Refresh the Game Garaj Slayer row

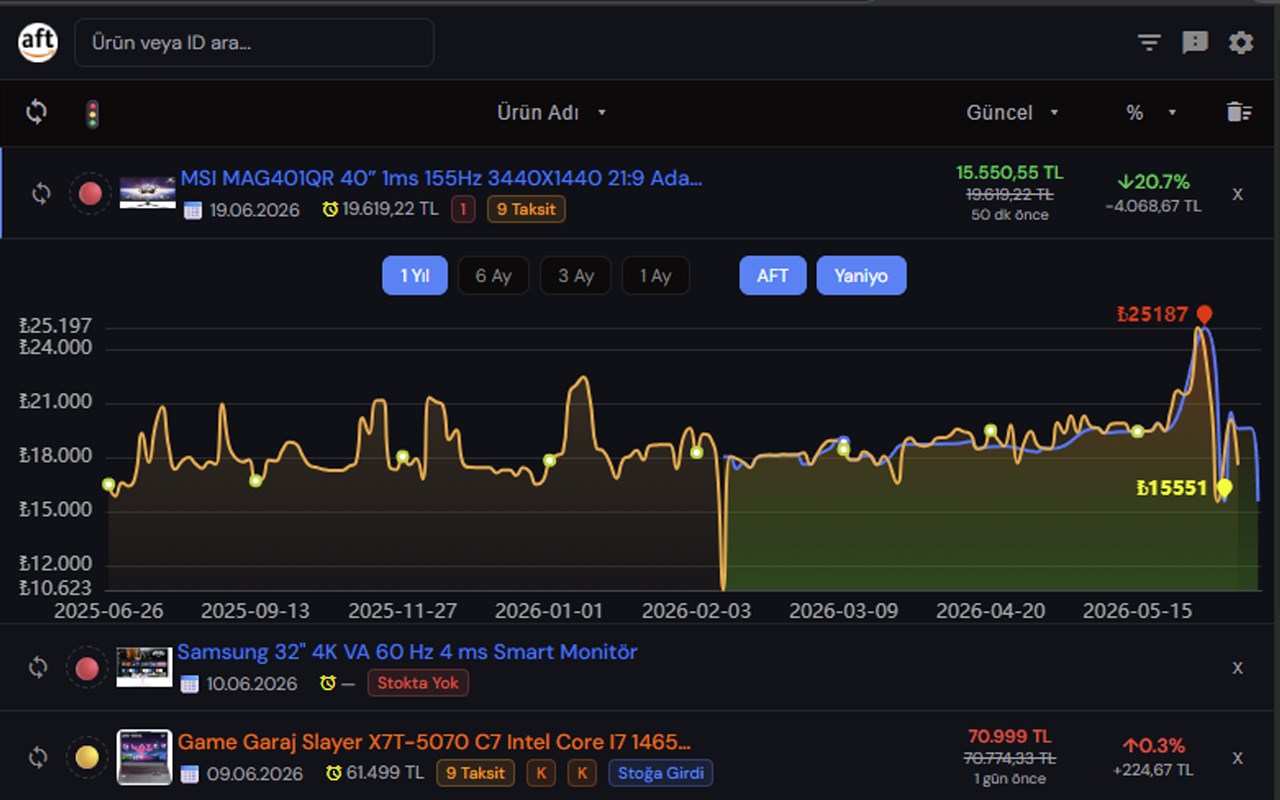coord(38,757)
